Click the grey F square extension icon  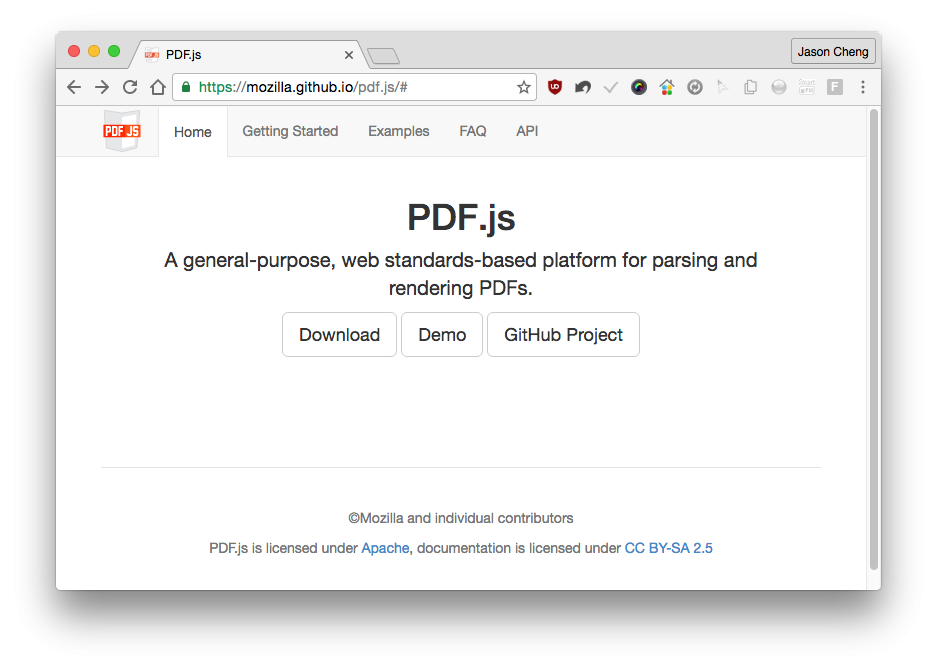click(835, 87)
